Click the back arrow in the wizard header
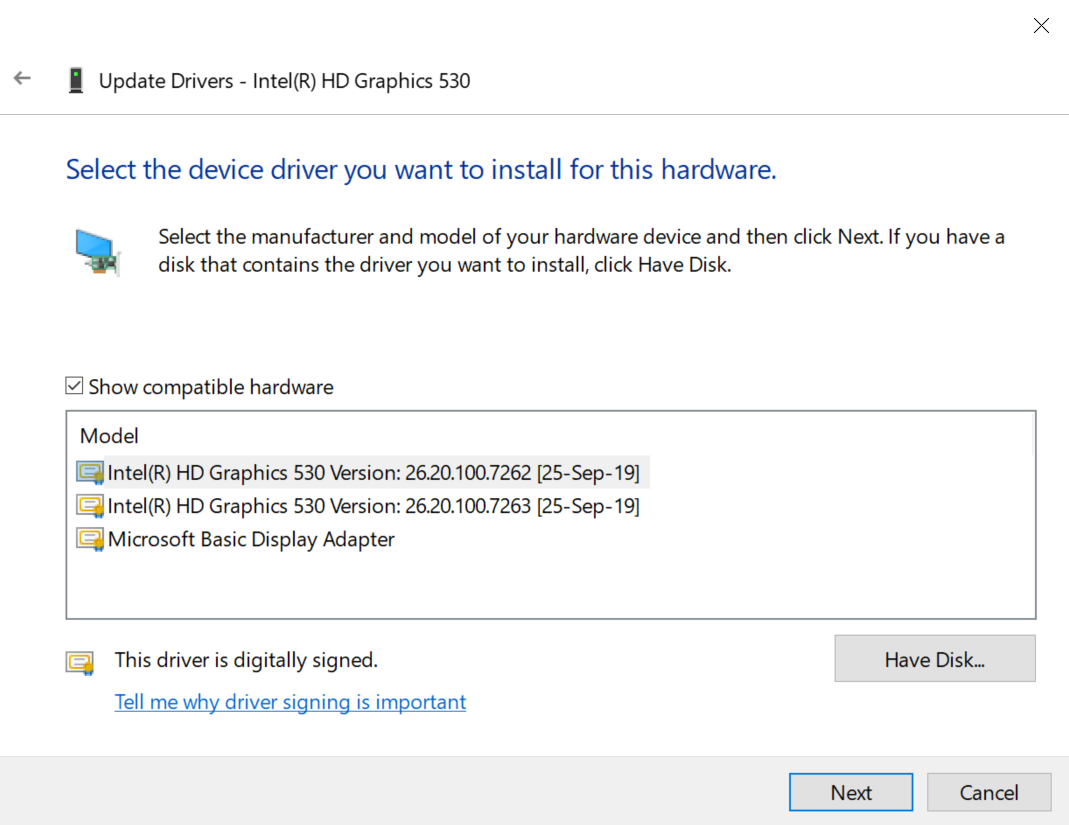 click(x=22, y=78)
